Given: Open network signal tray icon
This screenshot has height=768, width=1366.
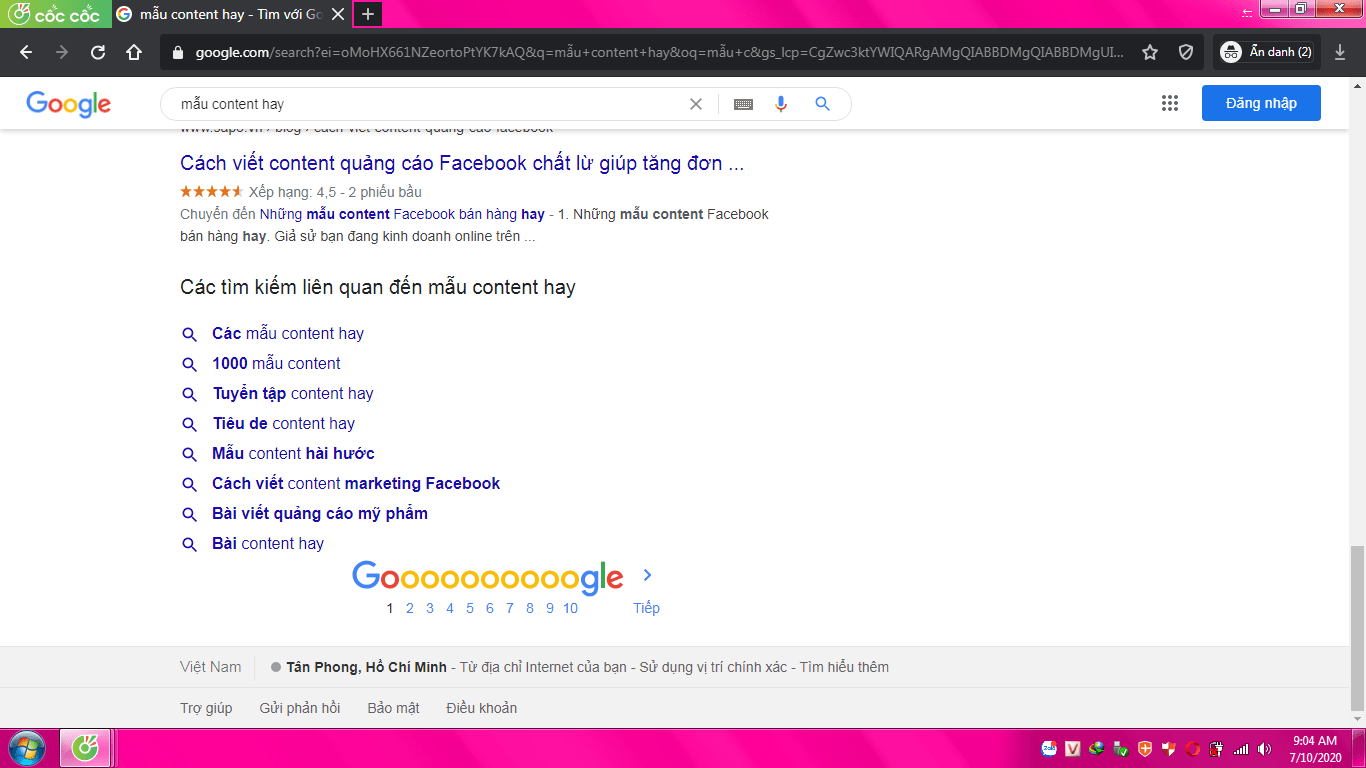Looking at the screenshot, I should pos(1241,748).
